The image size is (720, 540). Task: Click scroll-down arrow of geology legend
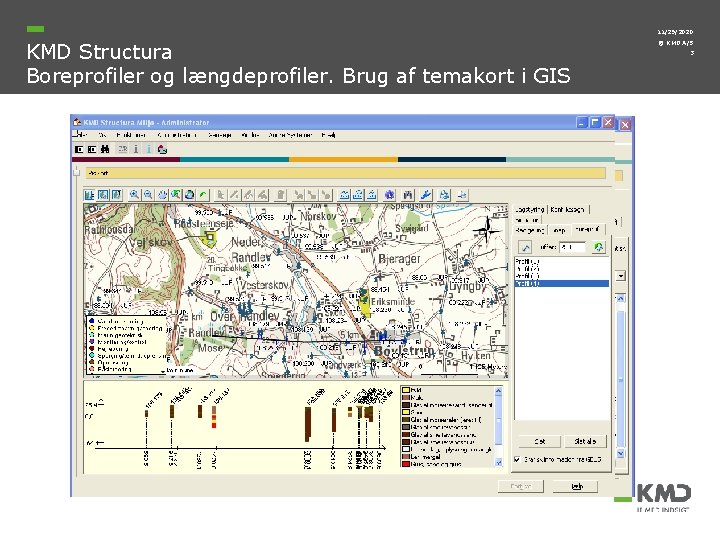[x=498, y=462]
